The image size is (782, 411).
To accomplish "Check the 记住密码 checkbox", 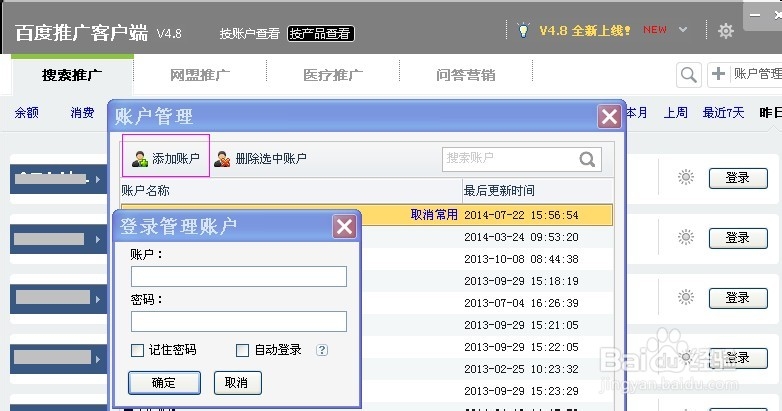I will 137,350.
